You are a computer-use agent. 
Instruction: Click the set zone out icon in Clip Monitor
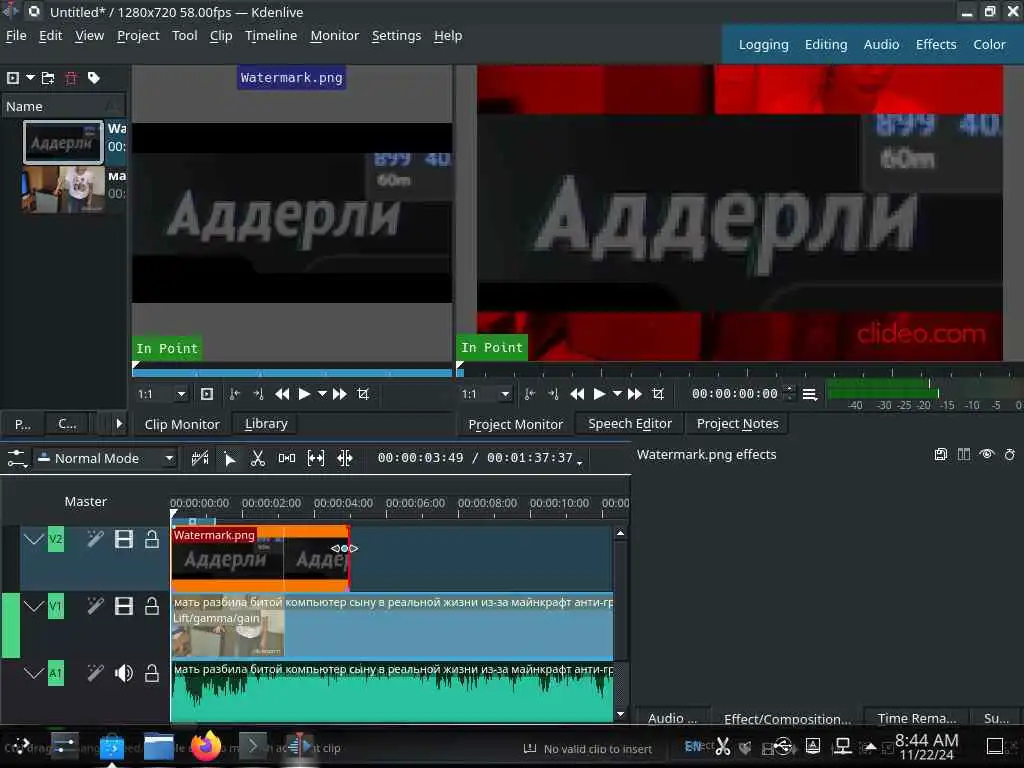click(258, 394)
